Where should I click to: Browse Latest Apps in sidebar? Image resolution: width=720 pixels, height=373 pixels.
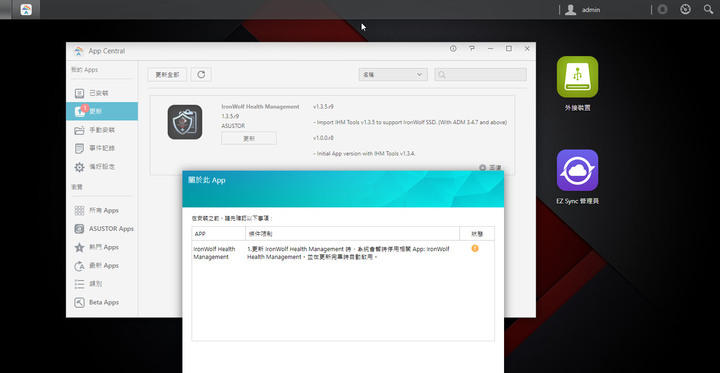(102, 266)
